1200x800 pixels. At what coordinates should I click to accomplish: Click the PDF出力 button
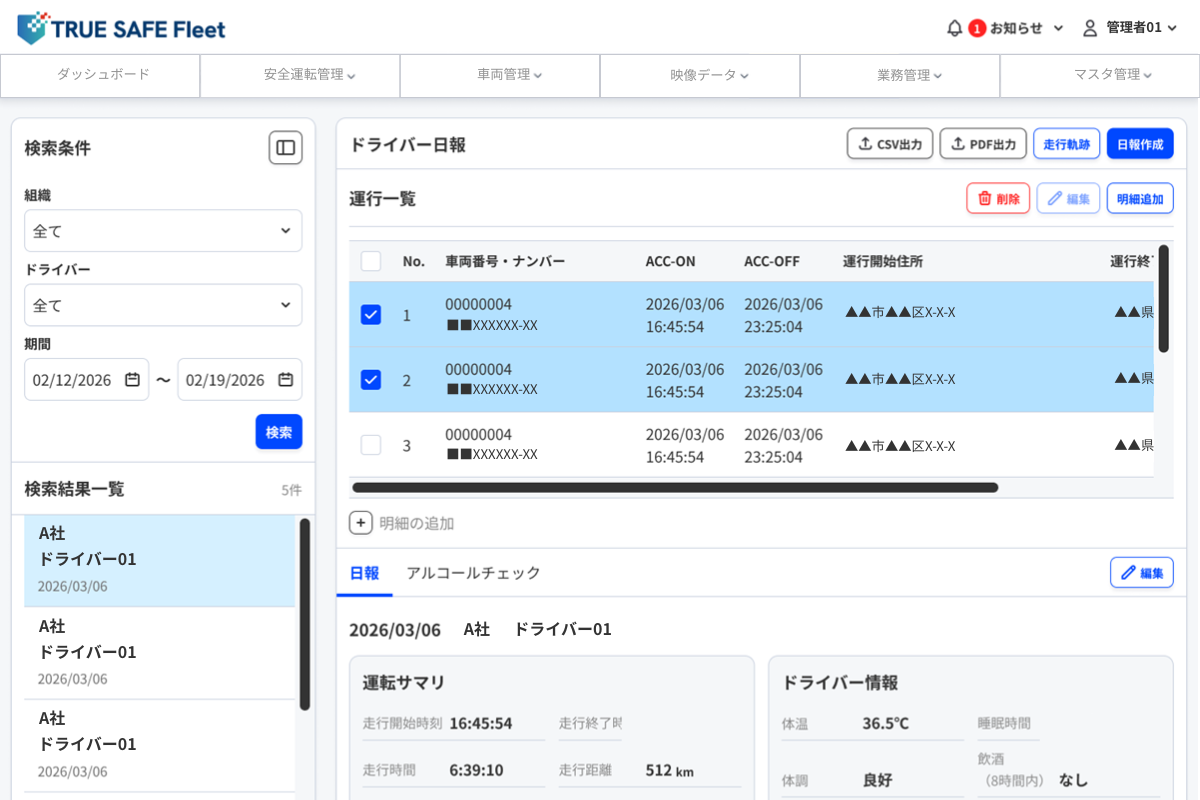click(983, 144)
